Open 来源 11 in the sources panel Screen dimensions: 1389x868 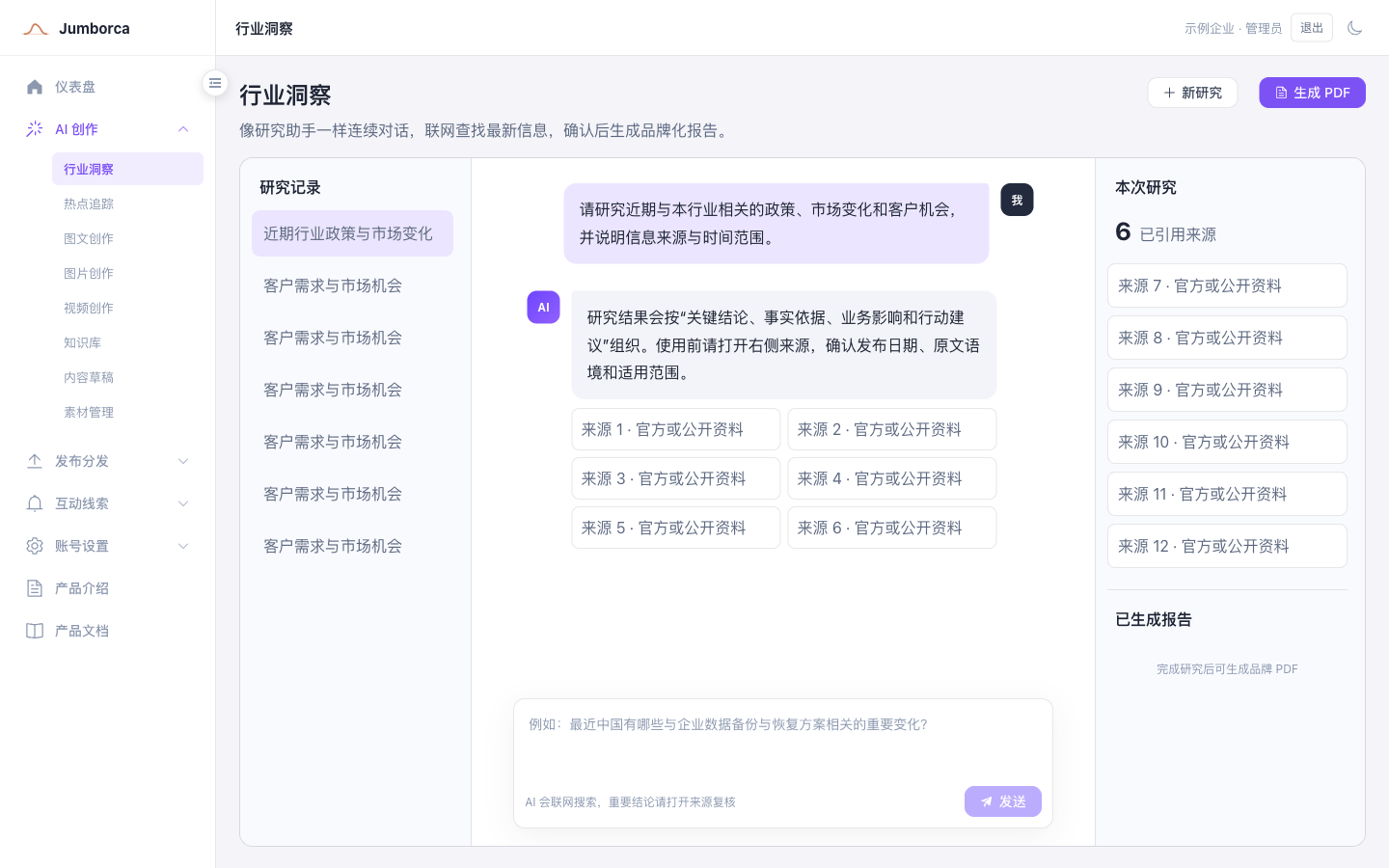pyautogui.click(x=1227, y=494)
